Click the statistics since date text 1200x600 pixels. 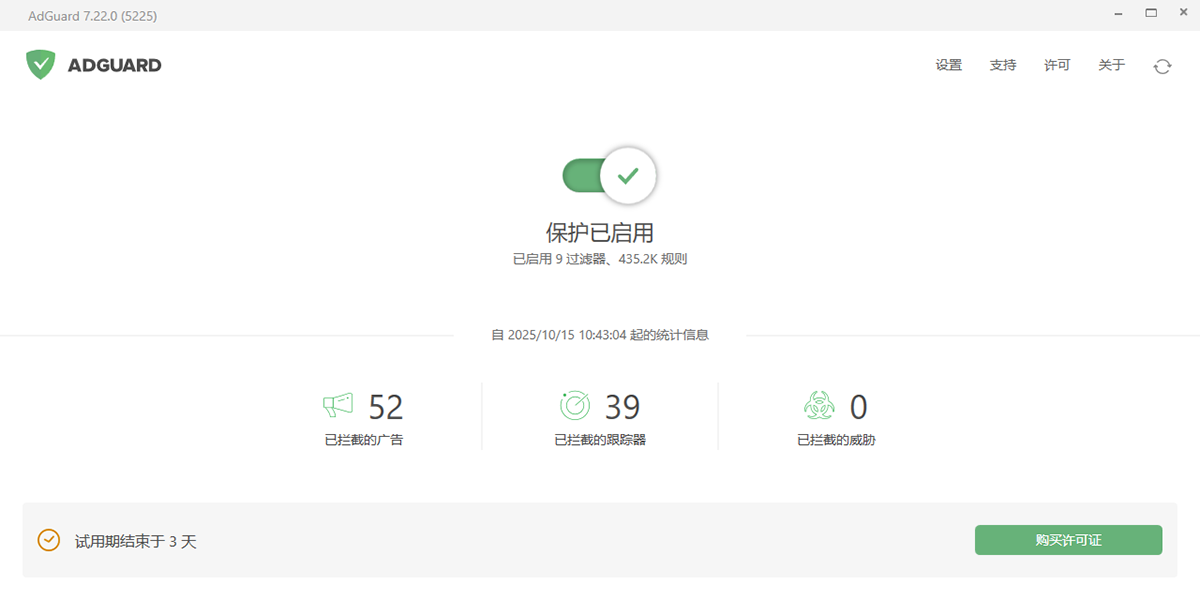[600, 335]
